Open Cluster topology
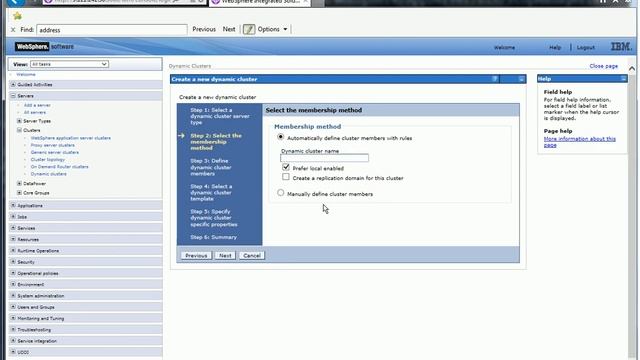This screenshot has width=640, height=360. click(48, 160)
